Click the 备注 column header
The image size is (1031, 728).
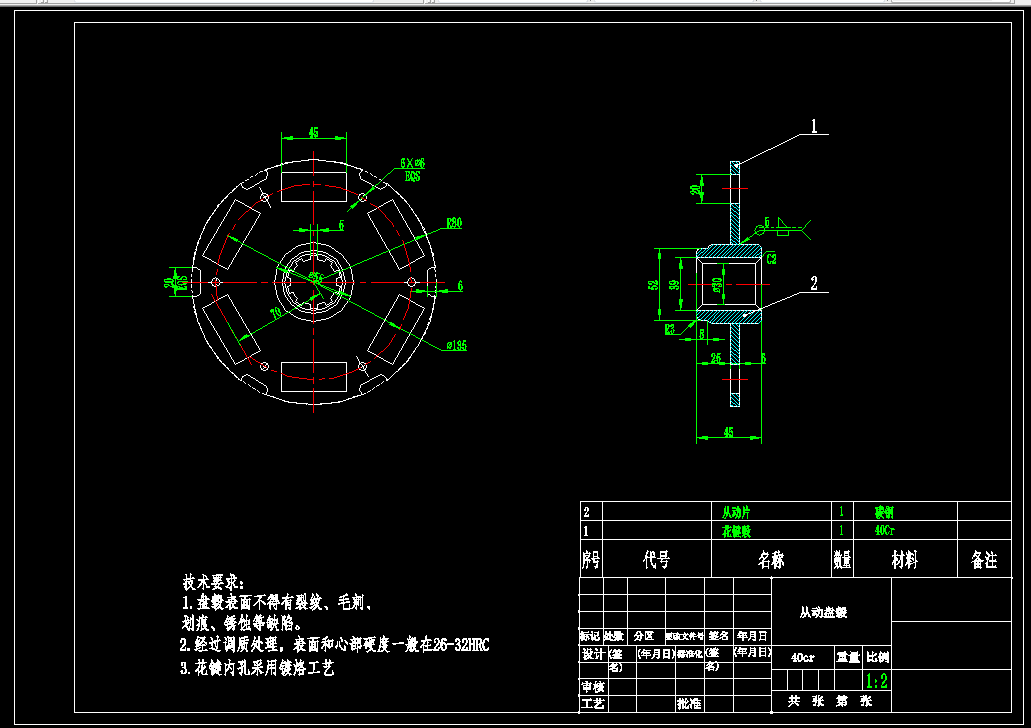pos(984,560)
